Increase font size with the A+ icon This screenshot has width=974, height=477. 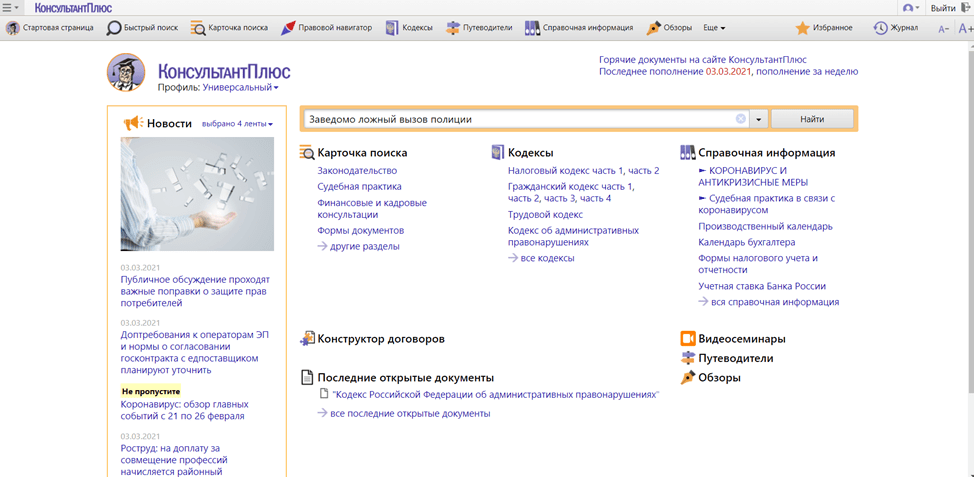click(966, 29)
